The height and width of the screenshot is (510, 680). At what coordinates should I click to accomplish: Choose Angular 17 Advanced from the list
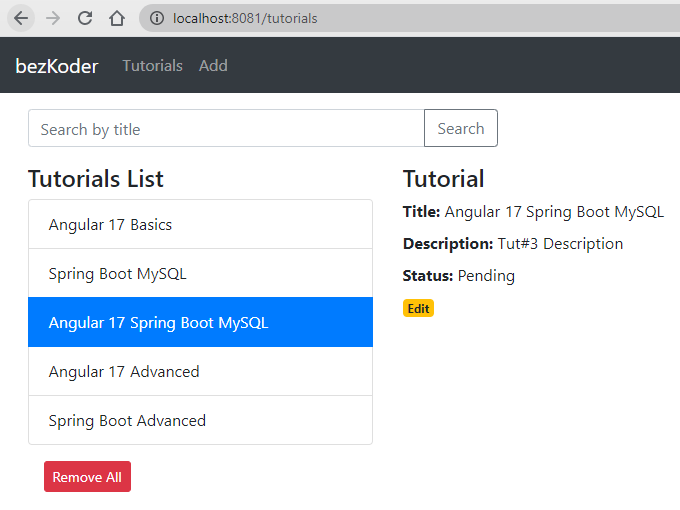(x=200, y=371)
